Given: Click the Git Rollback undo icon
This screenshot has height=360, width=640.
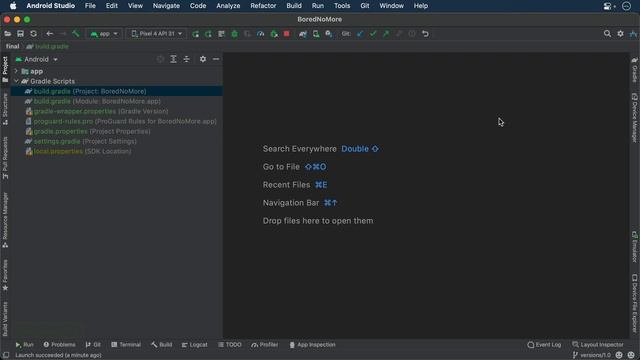Looking at the screenshot, I should coord(425,34).
